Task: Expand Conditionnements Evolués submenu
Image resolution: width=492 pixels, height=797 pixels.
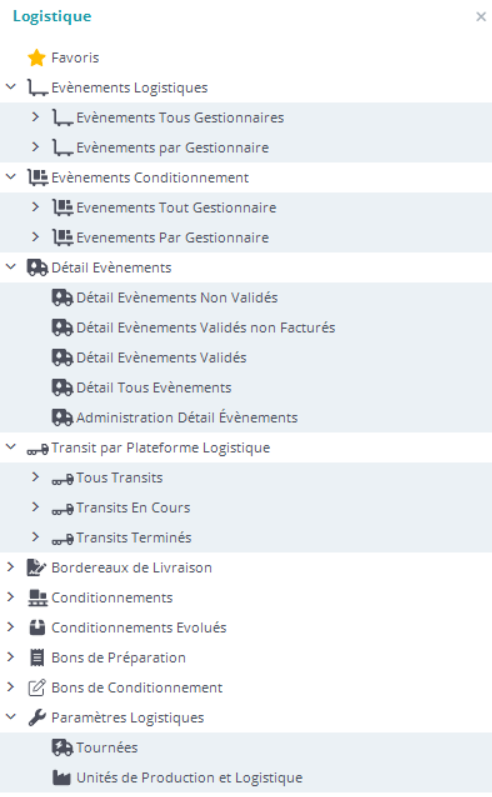Action: 10,627
